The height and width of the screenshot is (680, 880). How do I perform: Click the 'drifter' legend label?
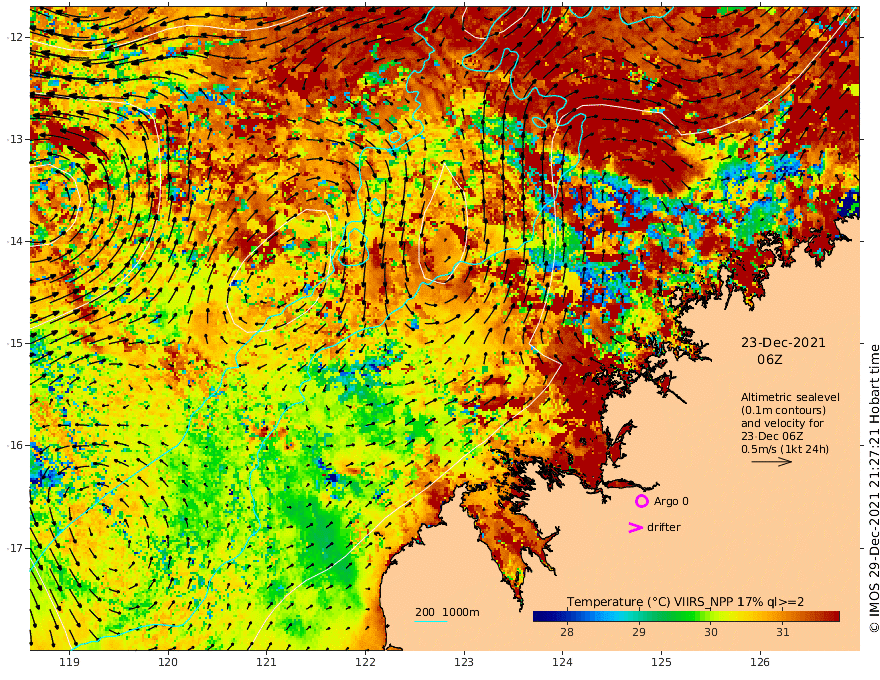[x=663, y=527]
